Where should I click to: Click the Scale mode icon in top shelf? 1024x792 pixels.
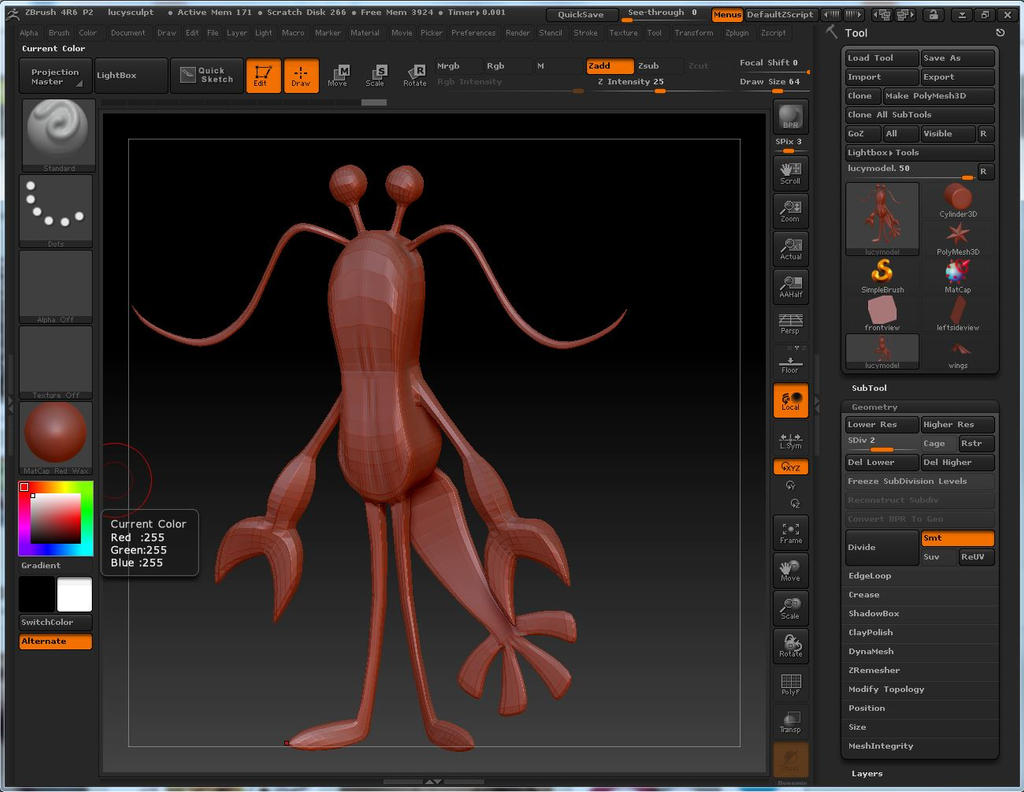(376, 75)
